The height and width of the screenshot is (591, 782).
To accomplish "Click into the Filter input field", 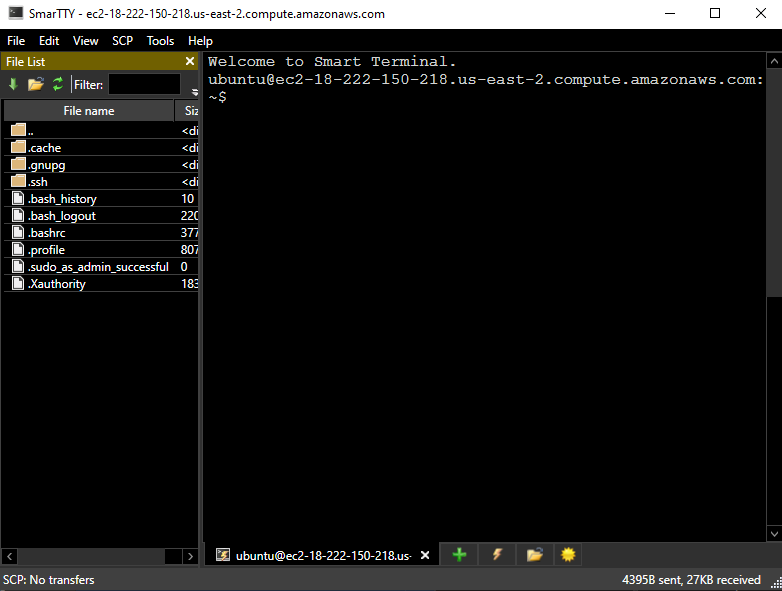I will (x=144, y=84).
